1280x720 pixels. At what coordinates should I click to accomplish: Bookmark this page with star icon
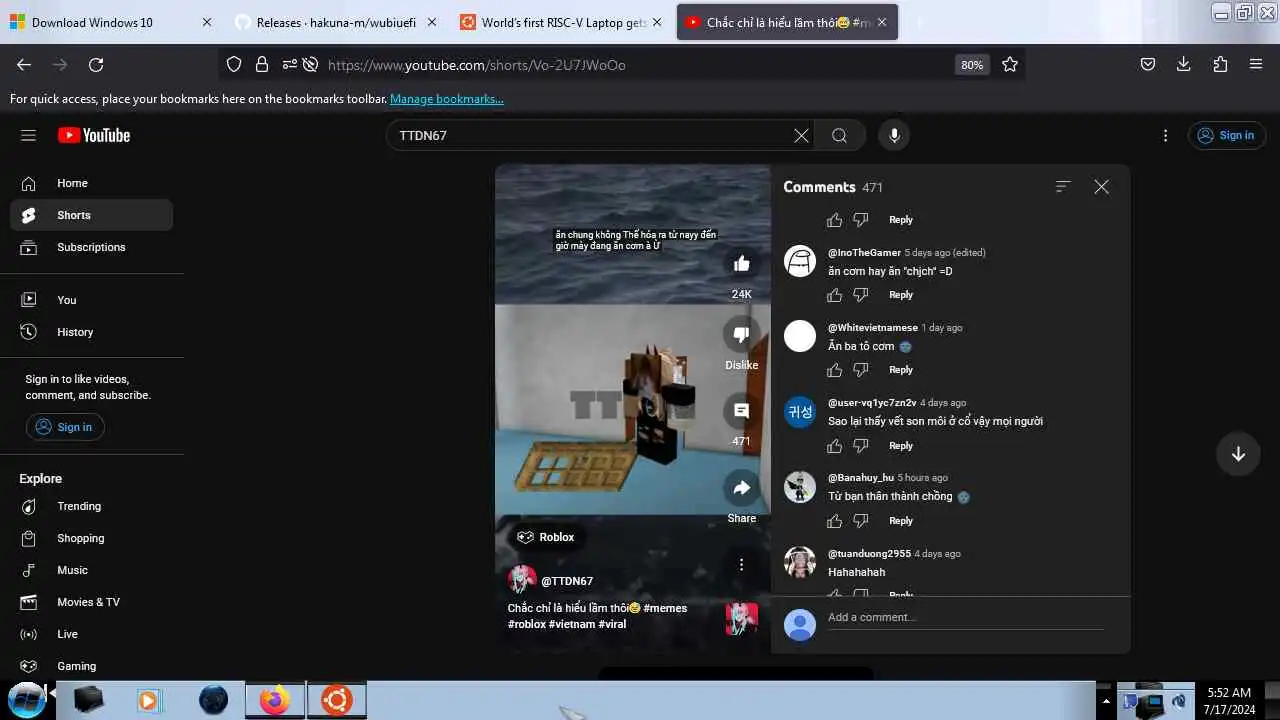[x=1010, y=64]
